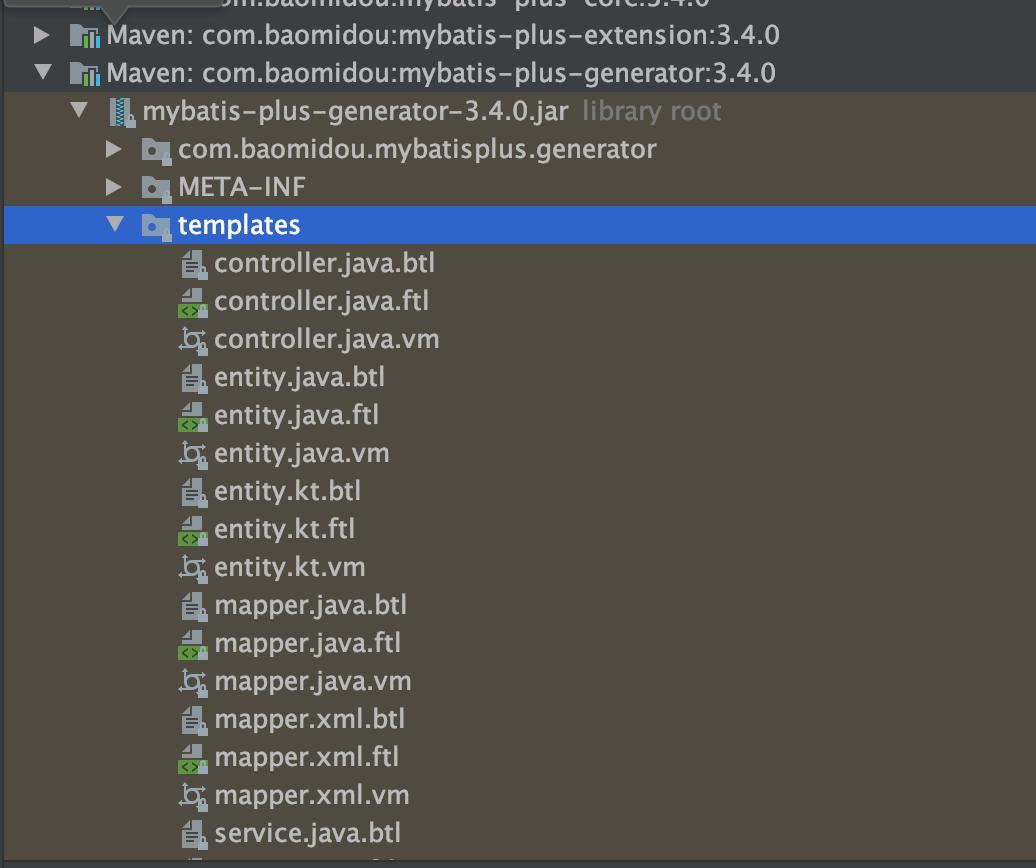The image size is (1036, 868).
Task: Click the jar archive icon of mybatis-plus-generator-3.4.0.jar
Action: coord(122,112)
